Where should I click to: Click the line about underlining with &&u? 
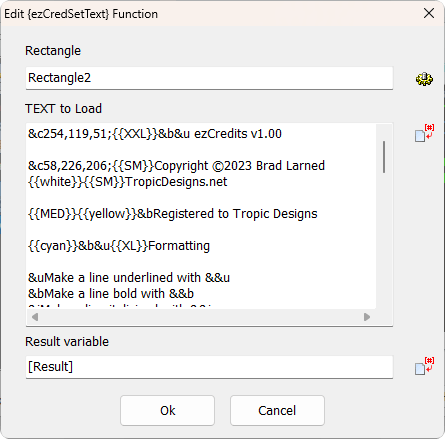tap(129, 278)
